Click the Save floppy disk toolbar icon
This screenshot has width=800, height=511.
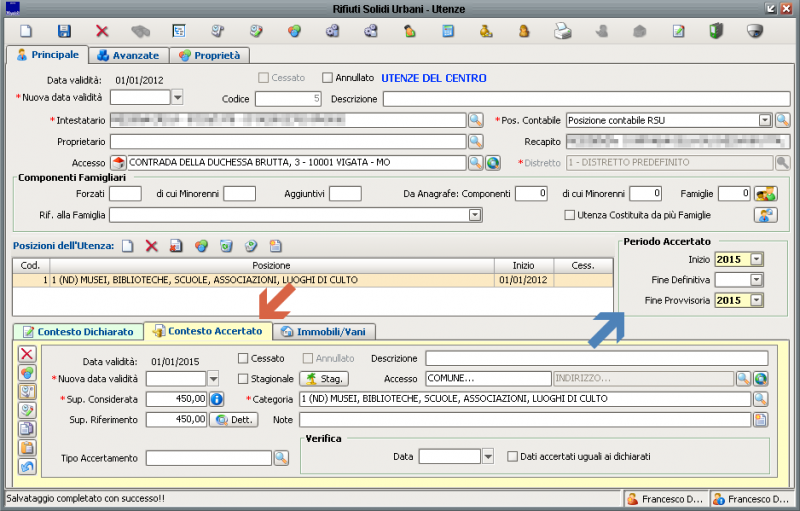coord(64,31)
